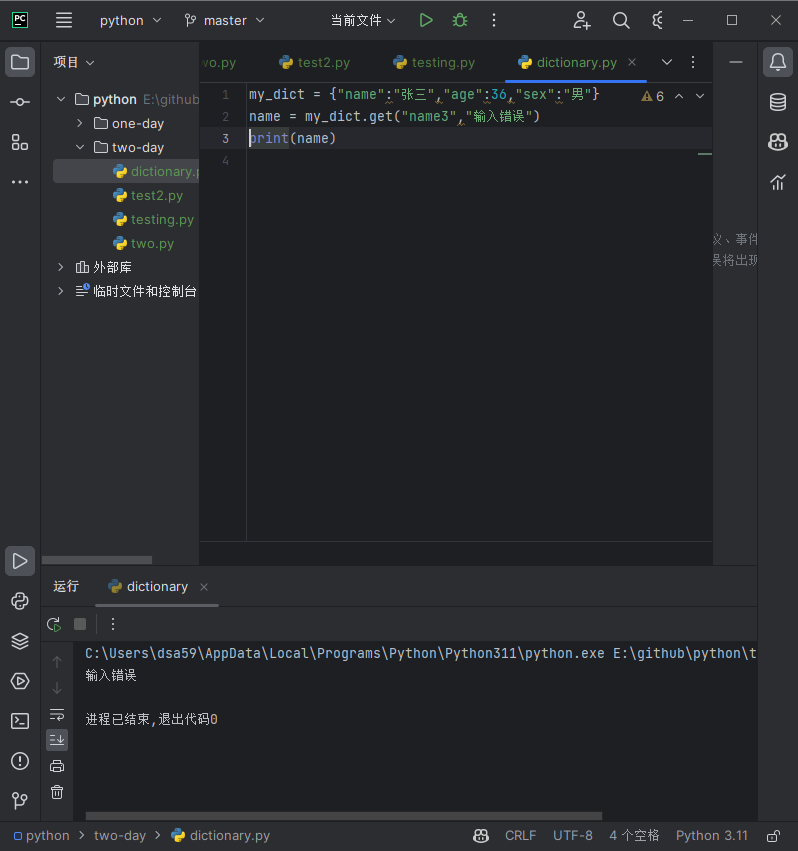Open the Commit tool window icon
The image size is (798, 851).
[20, 102]
